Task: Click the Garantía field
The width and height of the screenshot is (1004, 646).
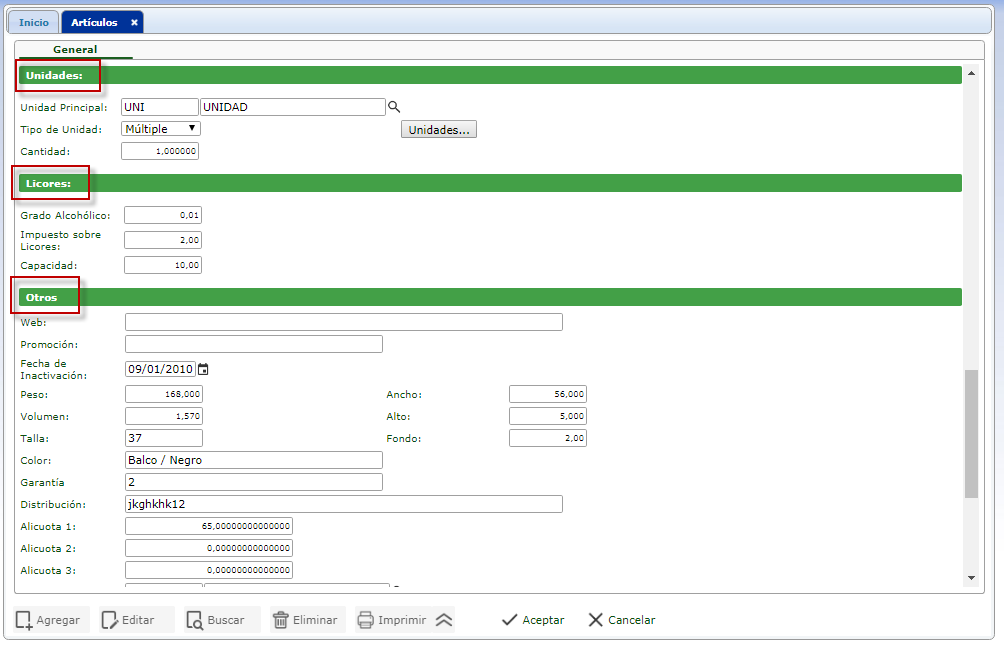Action: 254,482
